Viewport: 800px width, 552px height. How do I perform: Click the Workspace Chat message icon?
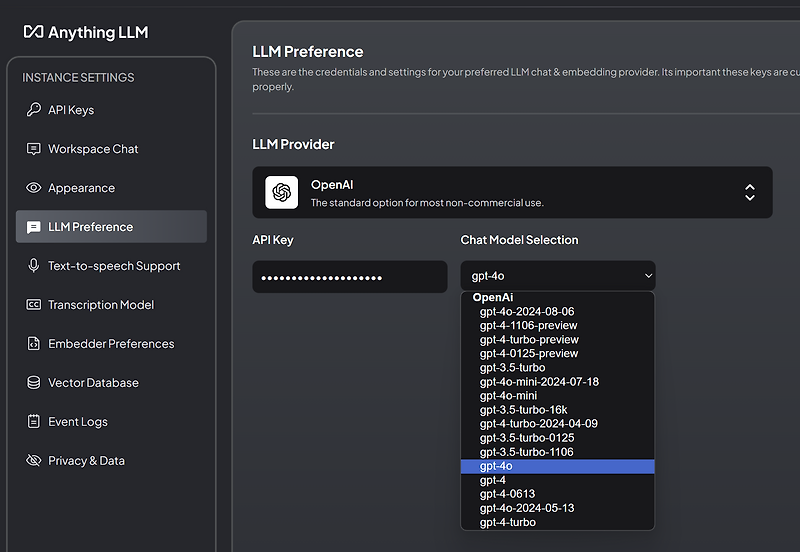tap(34, 149)
